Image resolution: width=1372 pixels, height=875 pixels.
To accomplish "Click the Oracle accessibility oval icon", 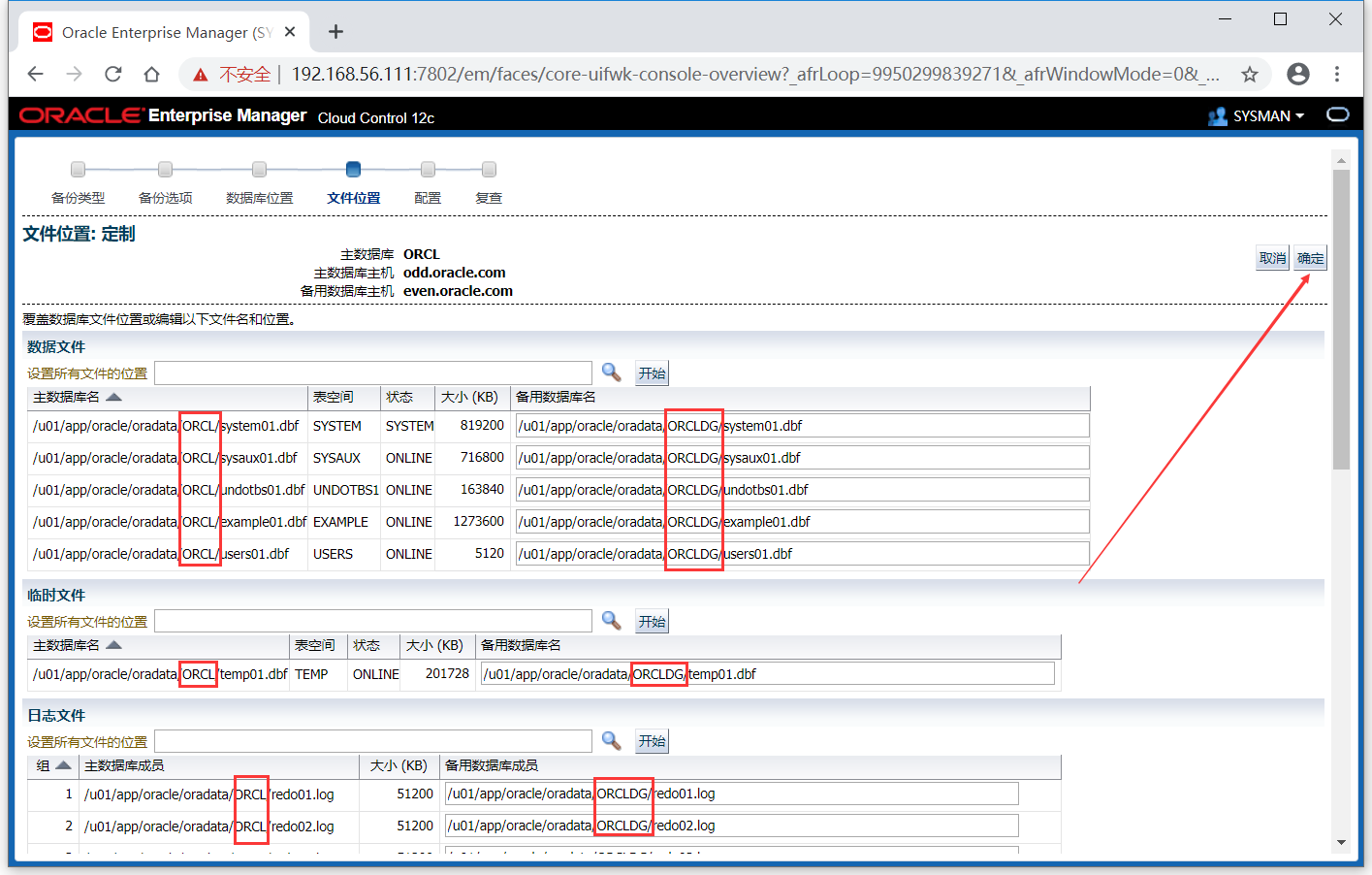I will 1338,114.
